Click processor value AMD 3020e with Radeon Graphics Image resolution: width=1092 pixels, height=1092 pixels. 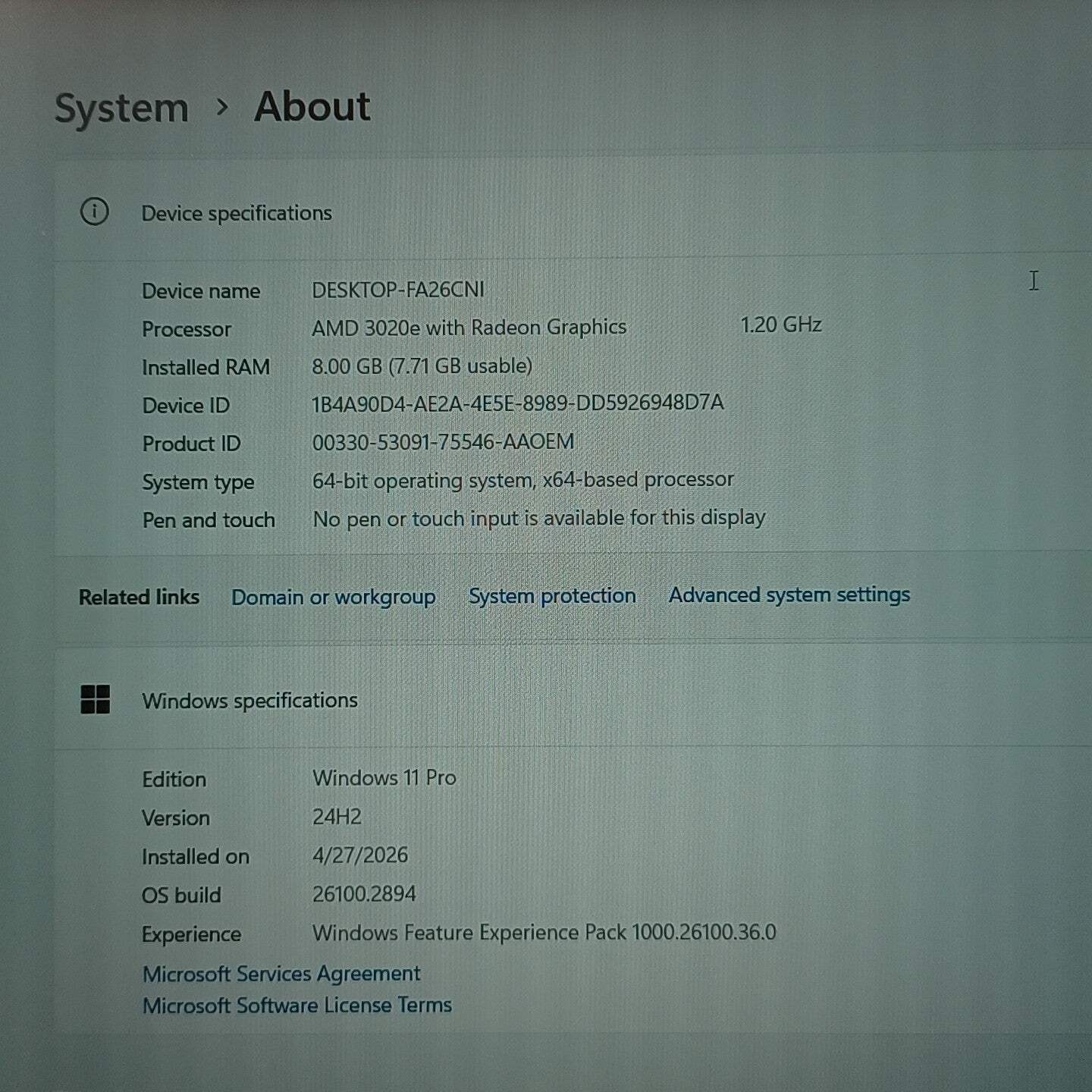(x=469, y=328)
